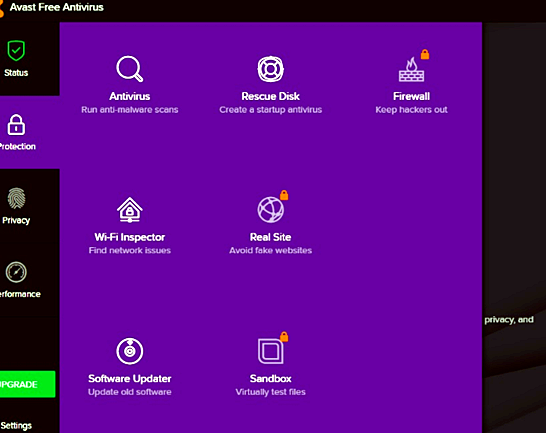
Task: Click the Avast Free Antivirus title
Action: pos(56,7)
